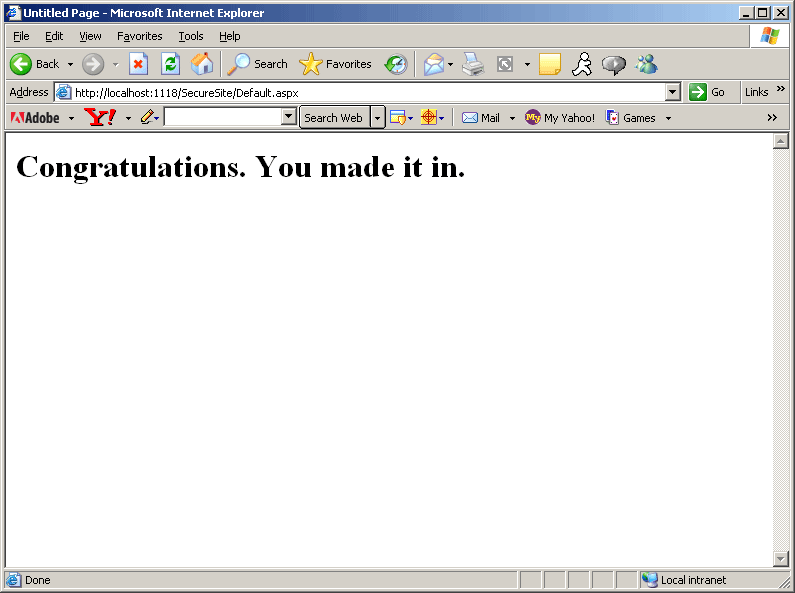The image size is (795, 593).
Task: Show more Yahoo toolbar buttons chevron
Action: click(x=772, y=118)
